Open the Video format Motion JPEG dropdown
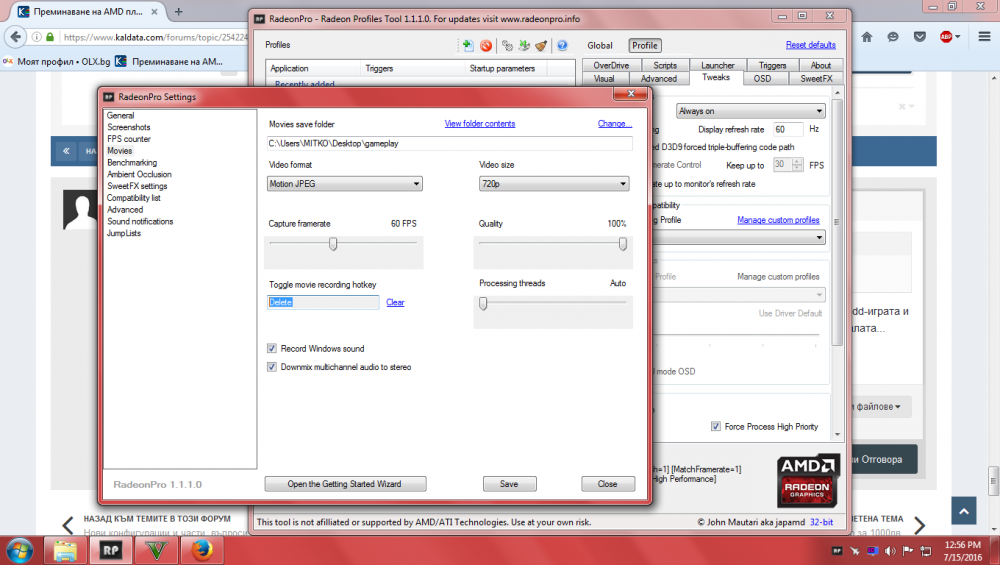This screenshot has width=1000, height=565. pyautogui.click(x=344, y=184)
